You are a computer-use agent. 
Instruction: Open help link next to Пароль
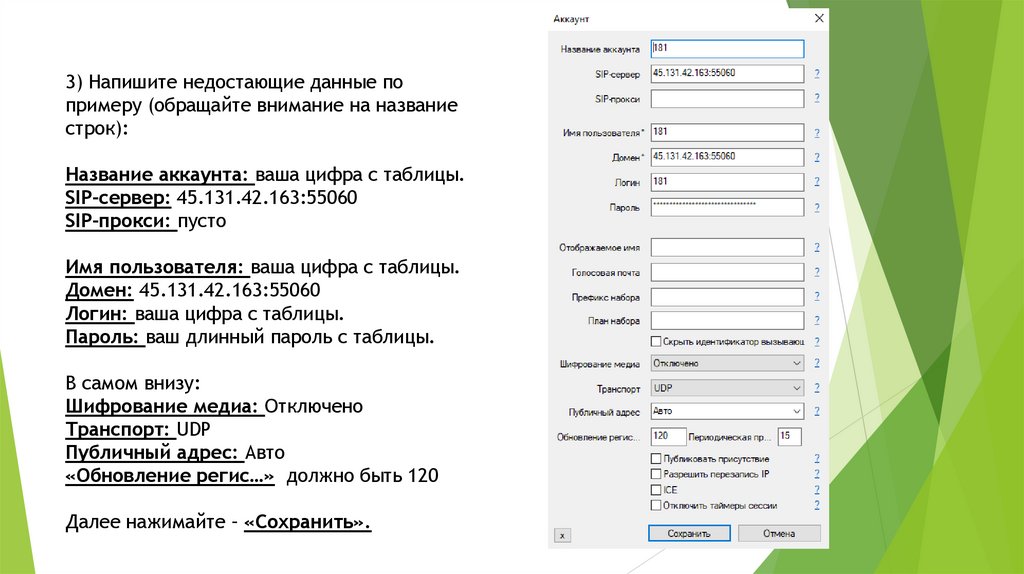[x=816, y=208]
